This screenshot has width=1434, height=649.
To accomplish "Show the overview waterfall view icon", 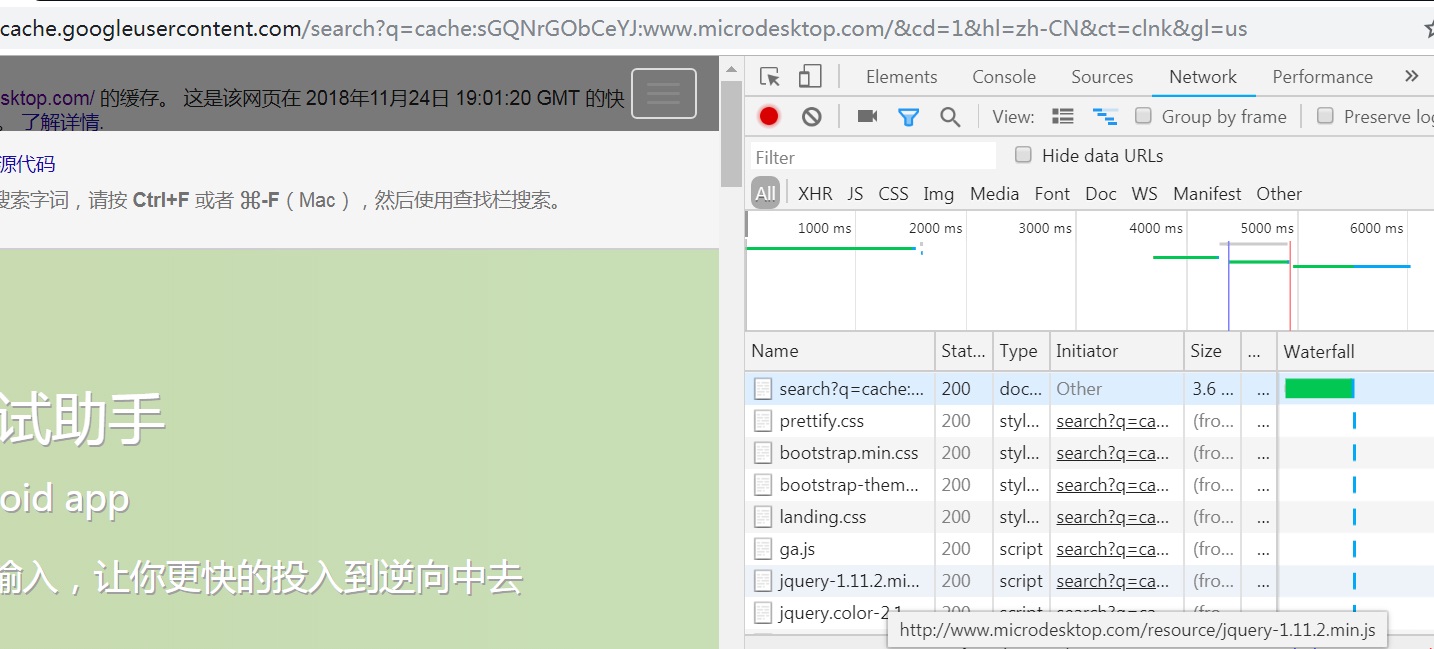I will pyautogui.click(x=1104, y=117).
